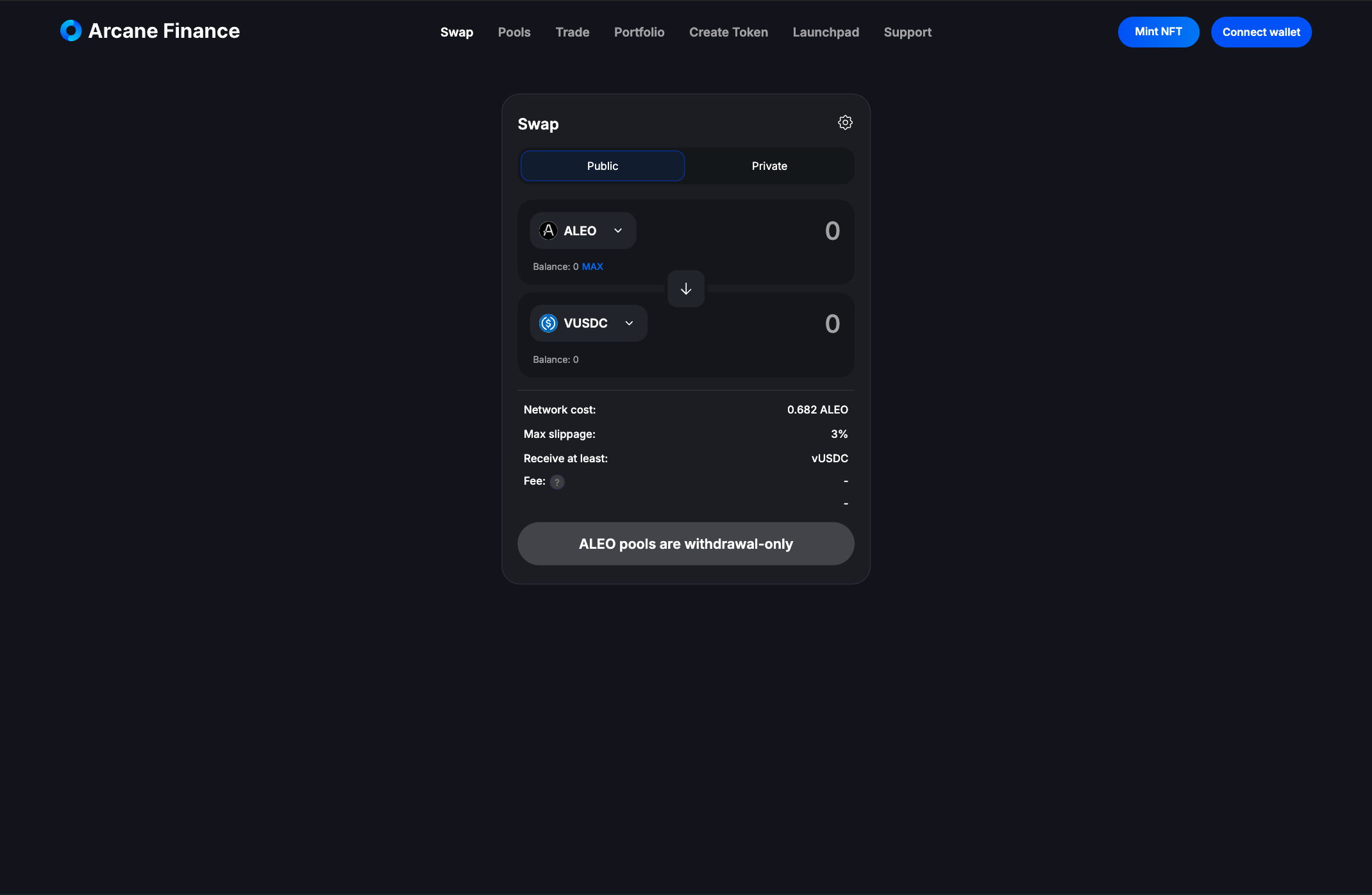Click the ALEO amount input field
This screenshot has width=1372, height=895.
[x=744, y=231]
